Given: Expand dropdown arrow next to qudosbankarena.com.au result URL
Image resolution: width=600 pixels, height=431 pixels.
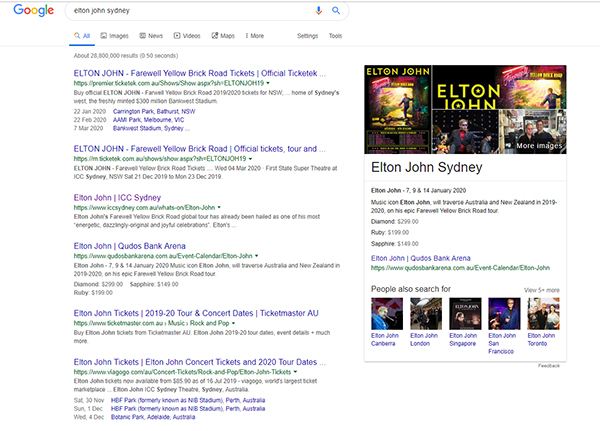Looking at the screenshot, I should (256, 256).
